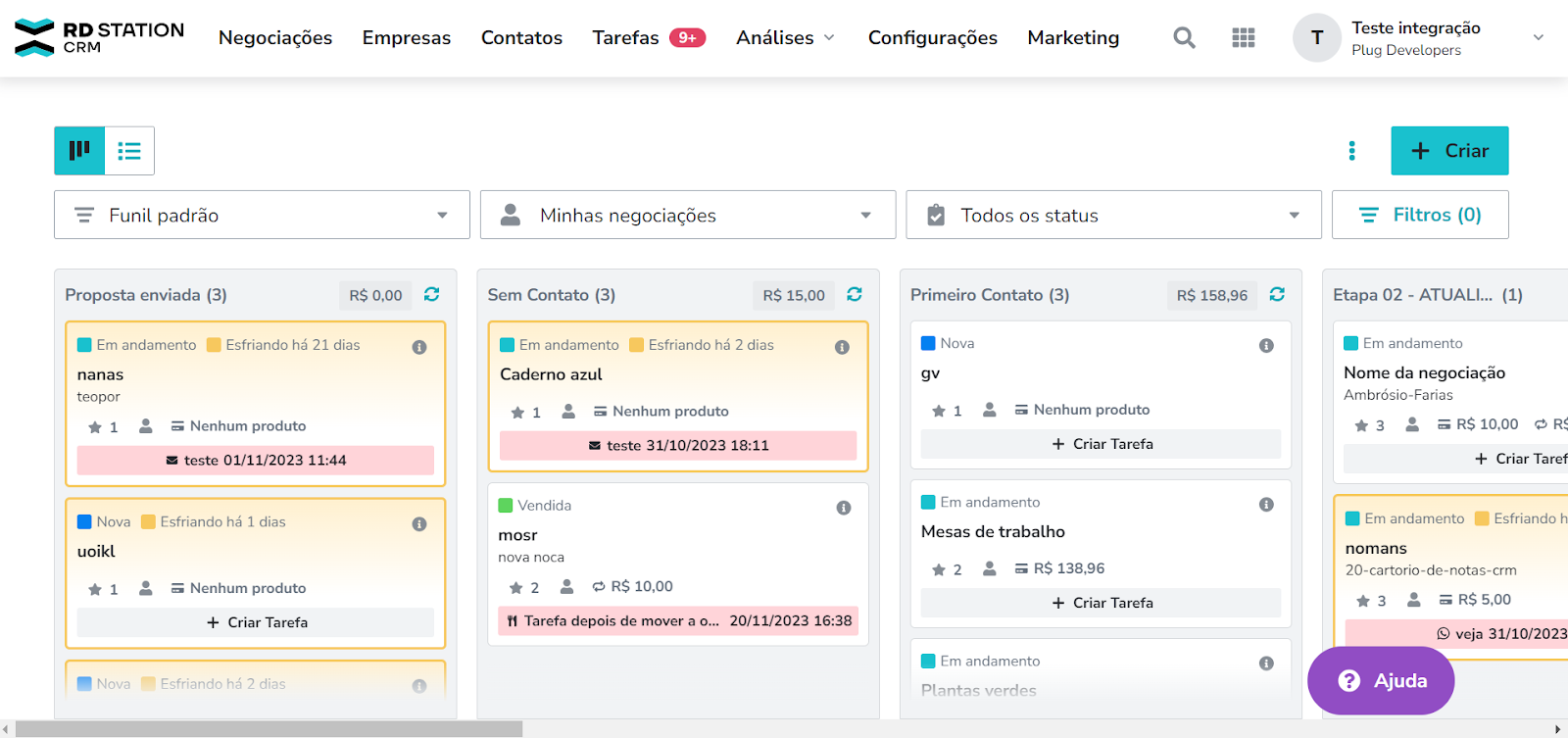Expand the Minhas negociações dropdown
This screenshot has width=1568, height=738.
tap(687, 215)
